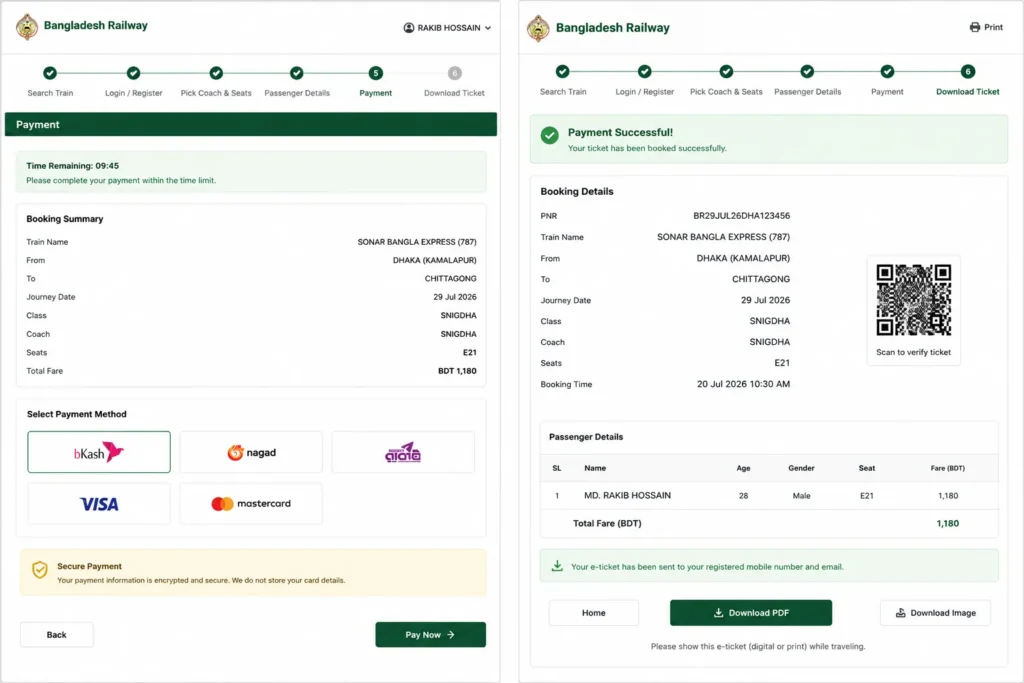Viewport: 1024px width, 683px height.
Task: Click Journey Date 29 Jul 2026 in Booking Summary
Action: [x=455, y=296]
